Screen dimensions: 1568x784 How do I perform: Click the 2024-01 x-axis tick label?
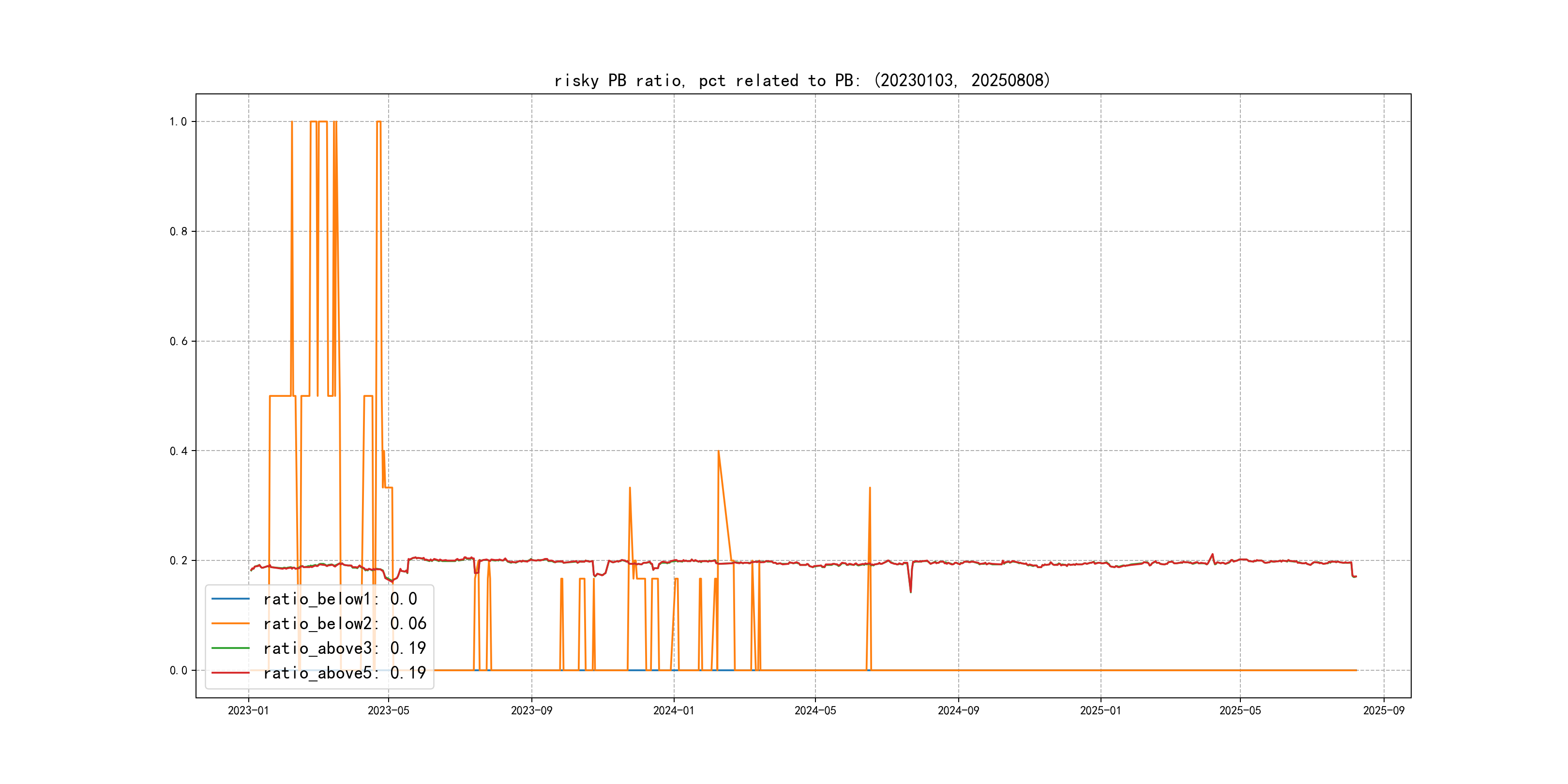673,710
